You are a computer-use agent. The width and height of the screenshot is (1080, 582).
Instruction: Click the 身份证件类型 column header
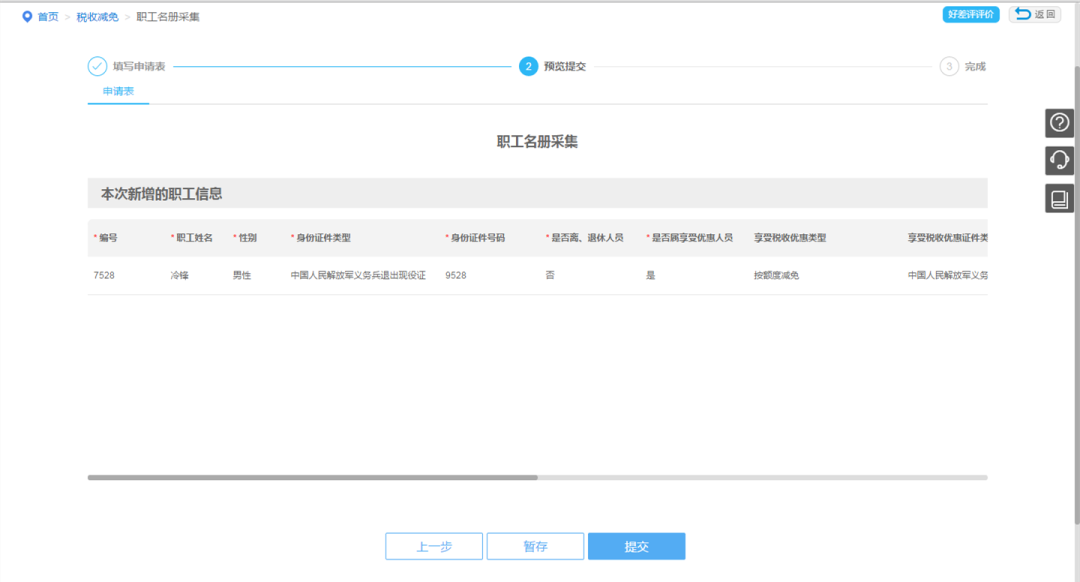(324, 238)
